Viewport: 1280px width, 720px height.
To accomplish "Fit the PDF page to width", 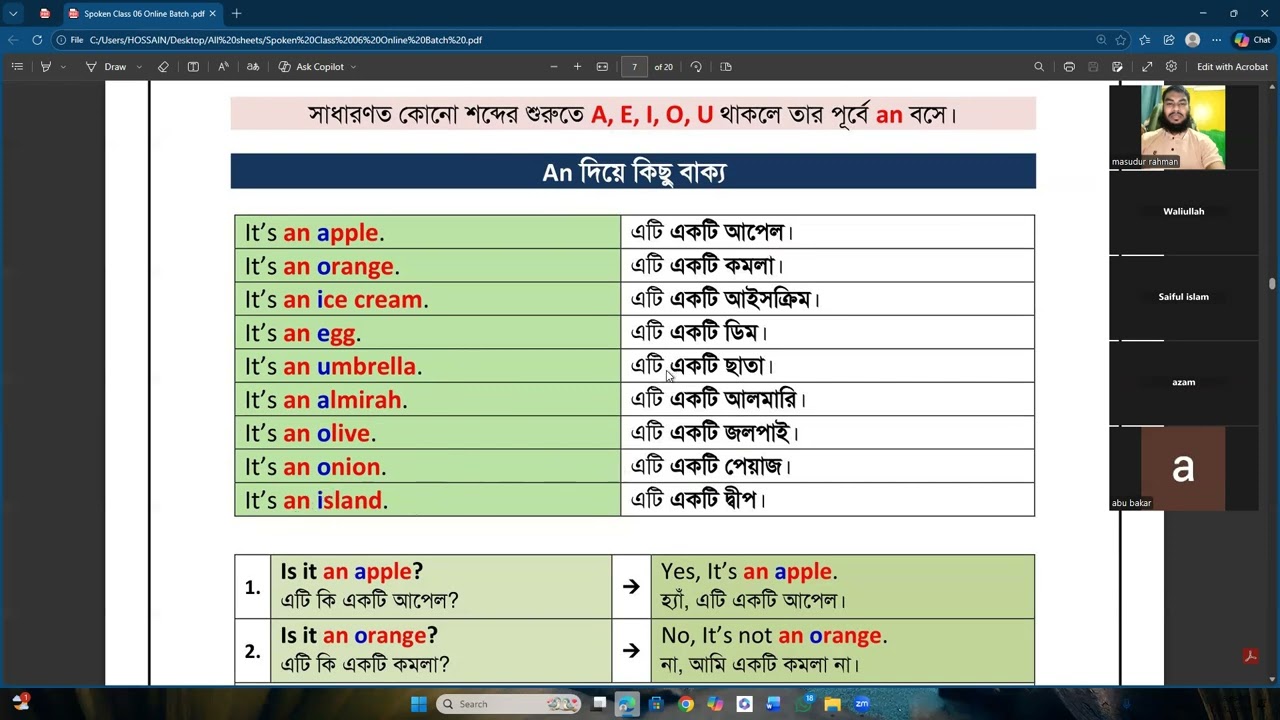I will (x=602, y=67).
